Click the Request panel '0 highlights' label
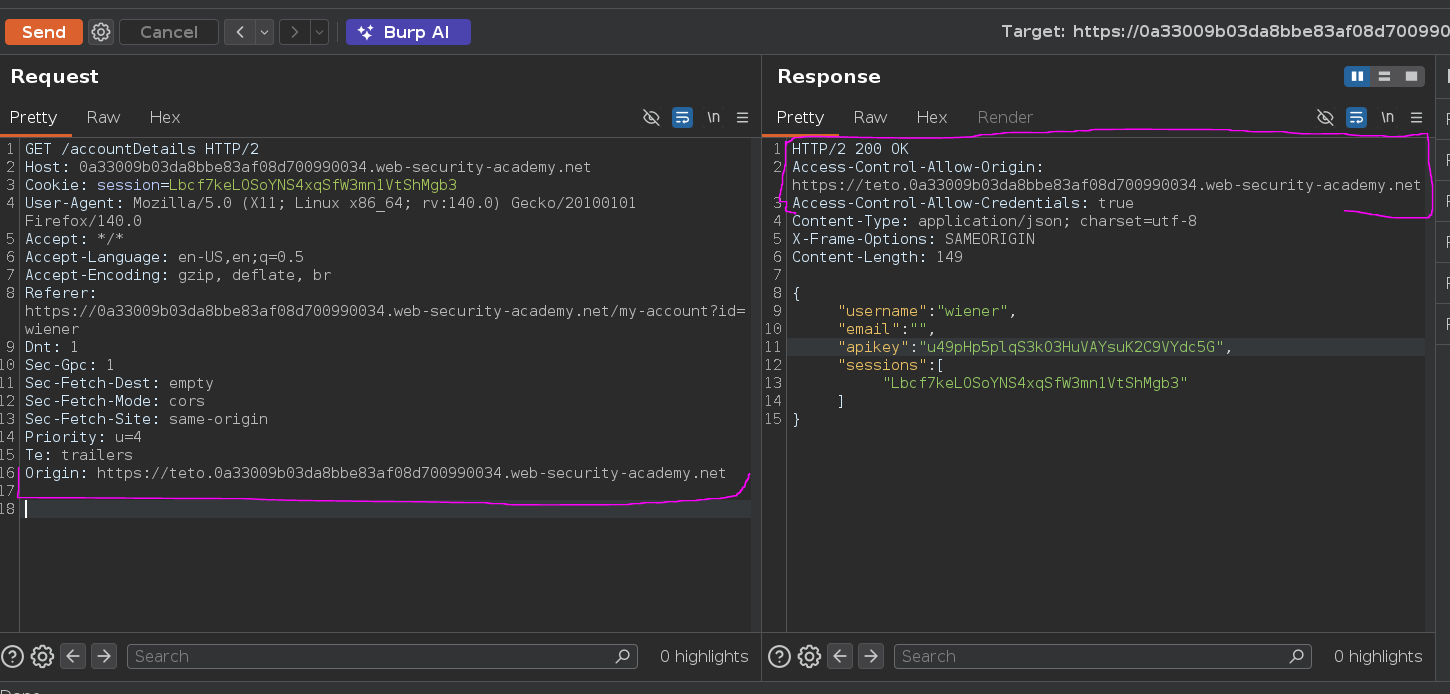Viewport: 1450px width, 694px height. tap(704, 656)
